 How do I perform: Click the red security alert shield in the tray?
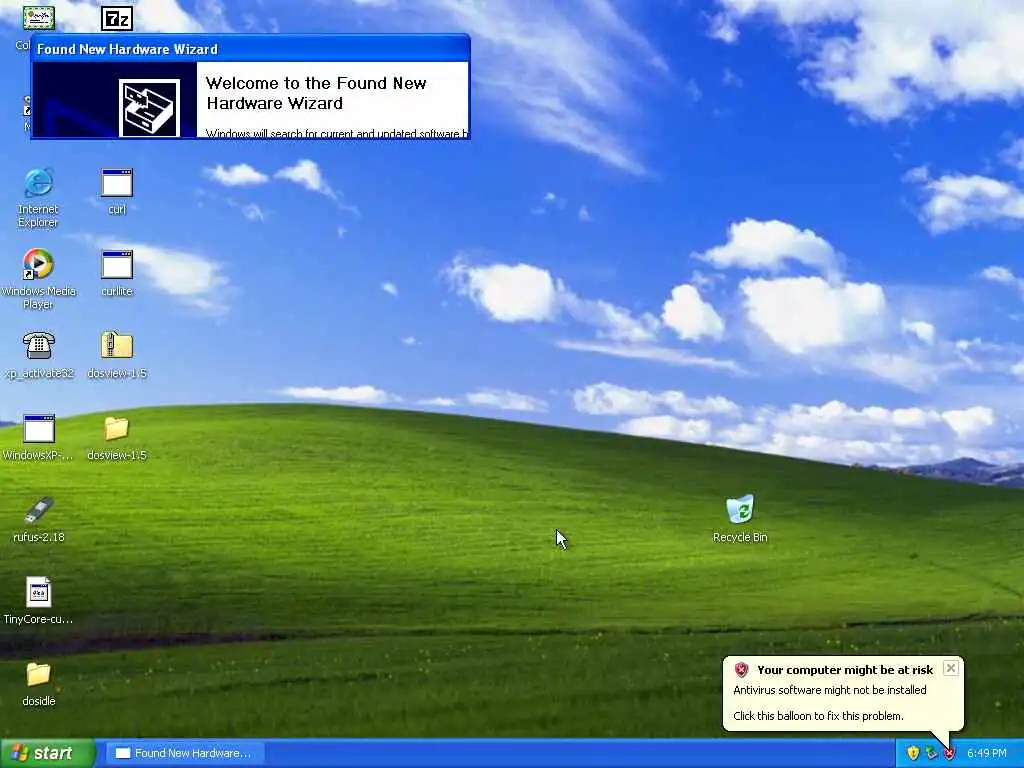click(x=950, y=753)
